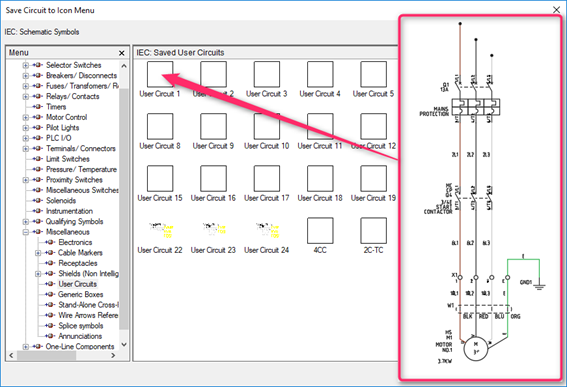Expand the Terminals/ Connectors tree node
Image resolution: width=567 pixels, height=387 pixels.
pyautogui.click(x=26, y=149)
